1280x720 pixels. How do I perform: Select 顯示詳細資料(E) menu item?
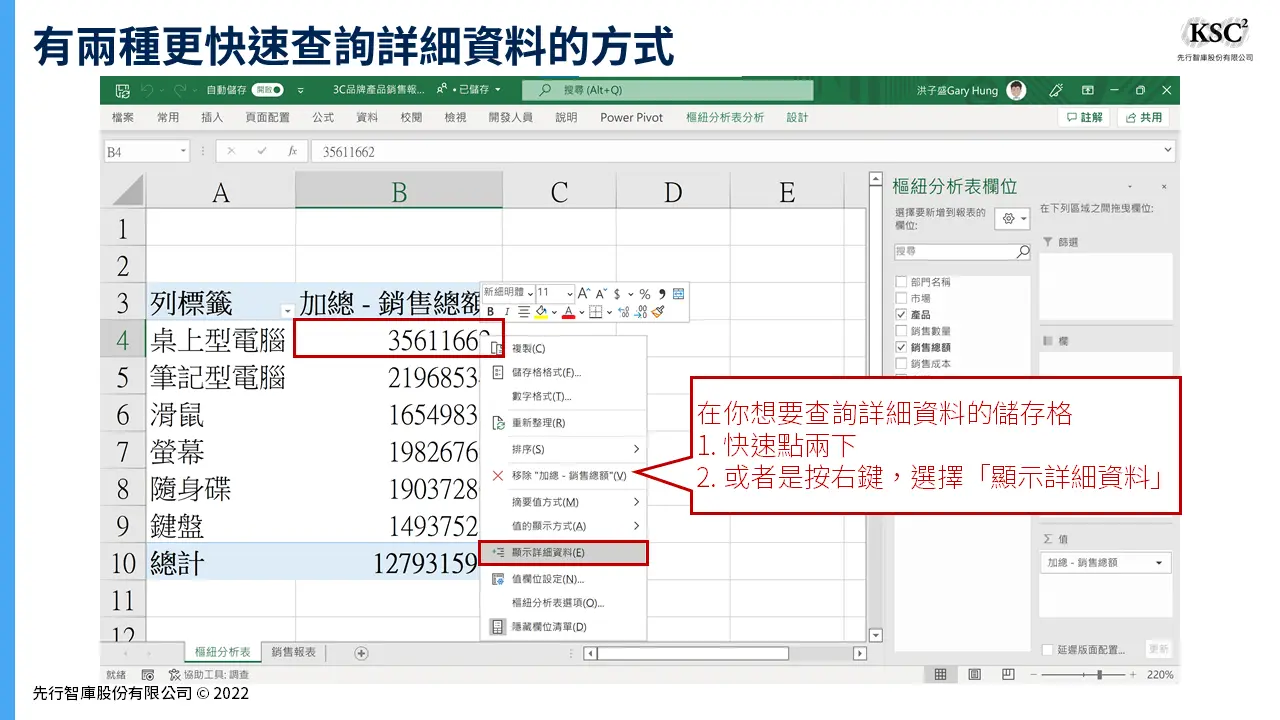[x=563, y=552]
